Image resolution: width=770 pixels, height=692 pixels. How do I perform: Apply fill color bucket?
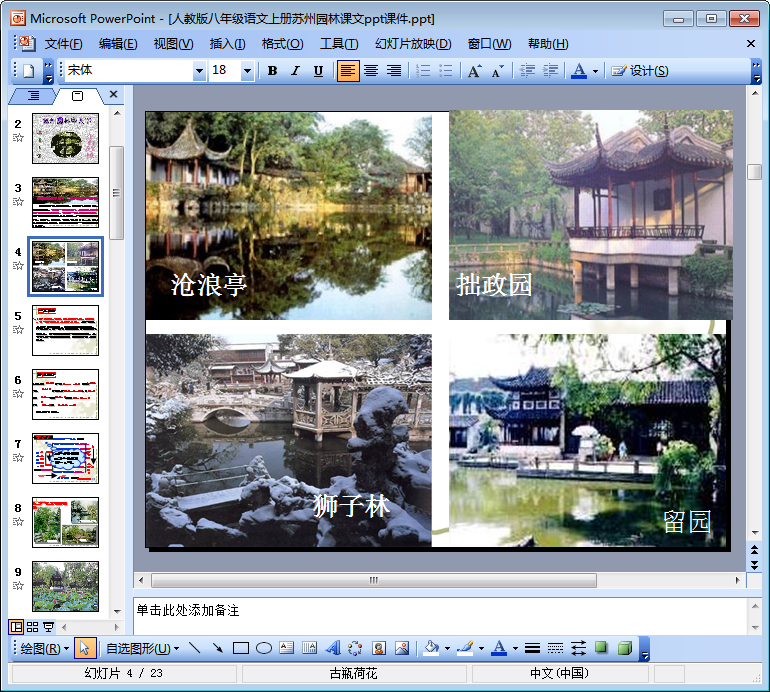coord(432,649)
